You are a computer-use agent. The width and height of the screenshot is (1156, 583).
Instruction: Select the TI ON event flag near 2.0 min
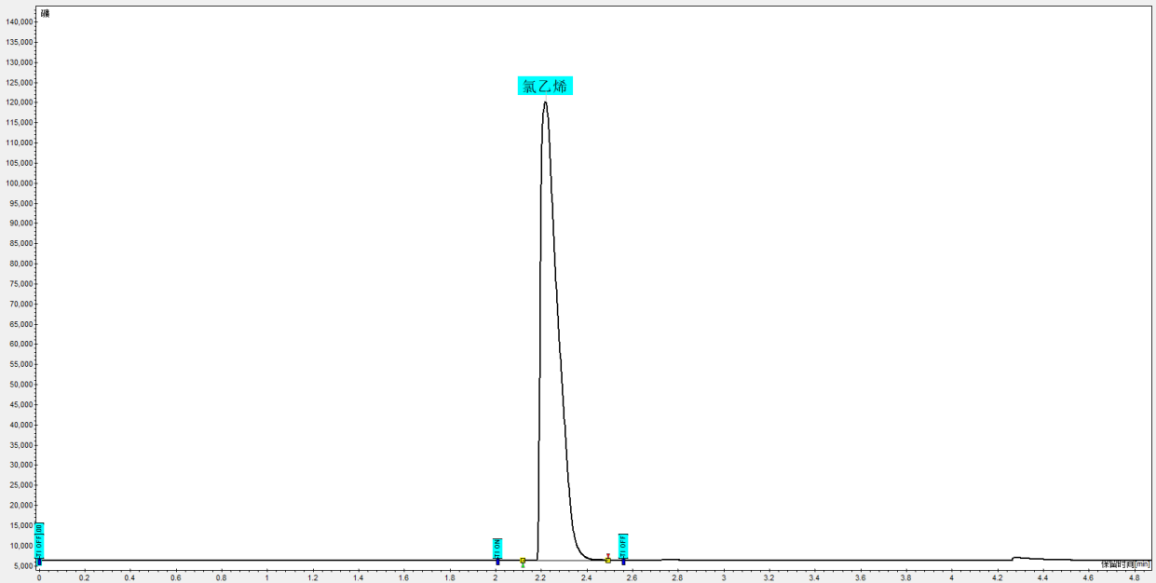tap(498, 548)
